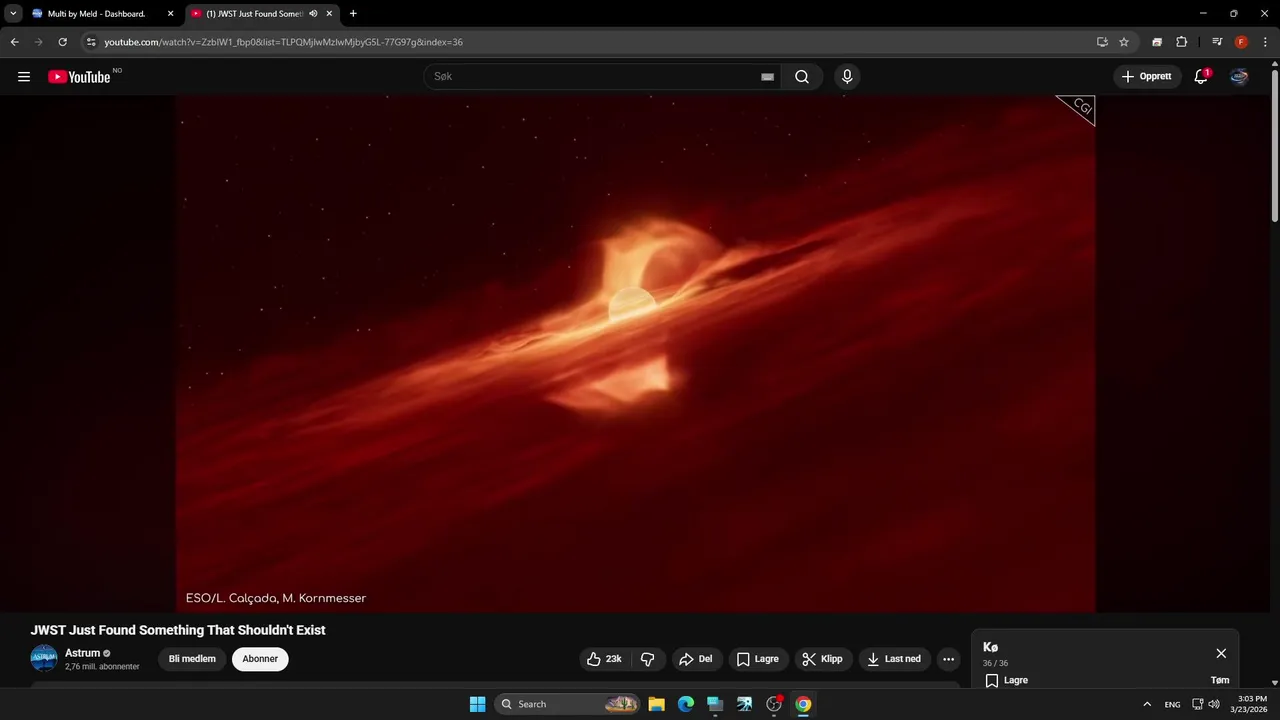The image size is (1280, 720).
Task: Open Microsoft Edge from the taskbar
Action: 686,704
